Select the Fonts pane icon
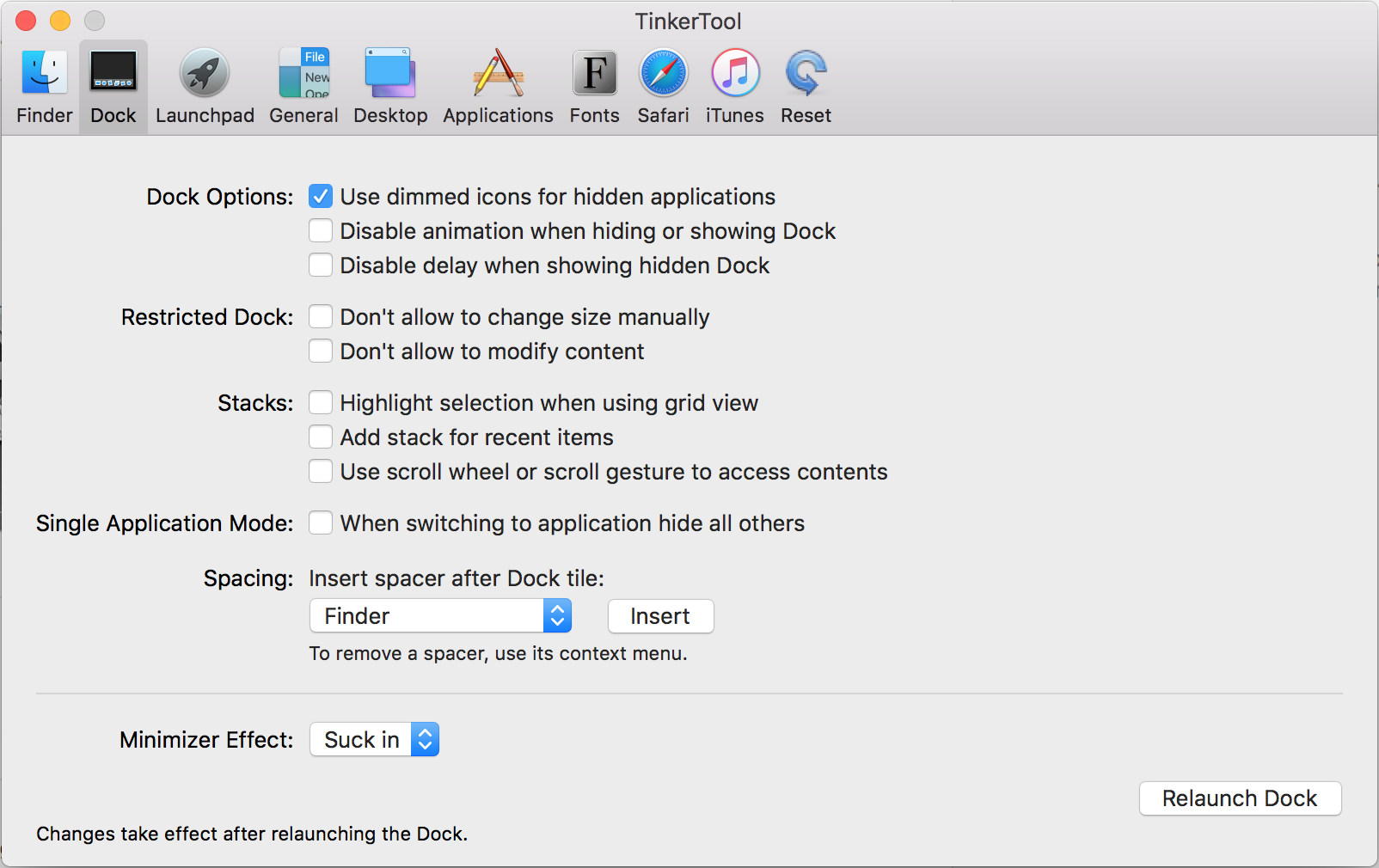Screen dimensions: 1379x868 pyautogui.click(x=593, y=82)
